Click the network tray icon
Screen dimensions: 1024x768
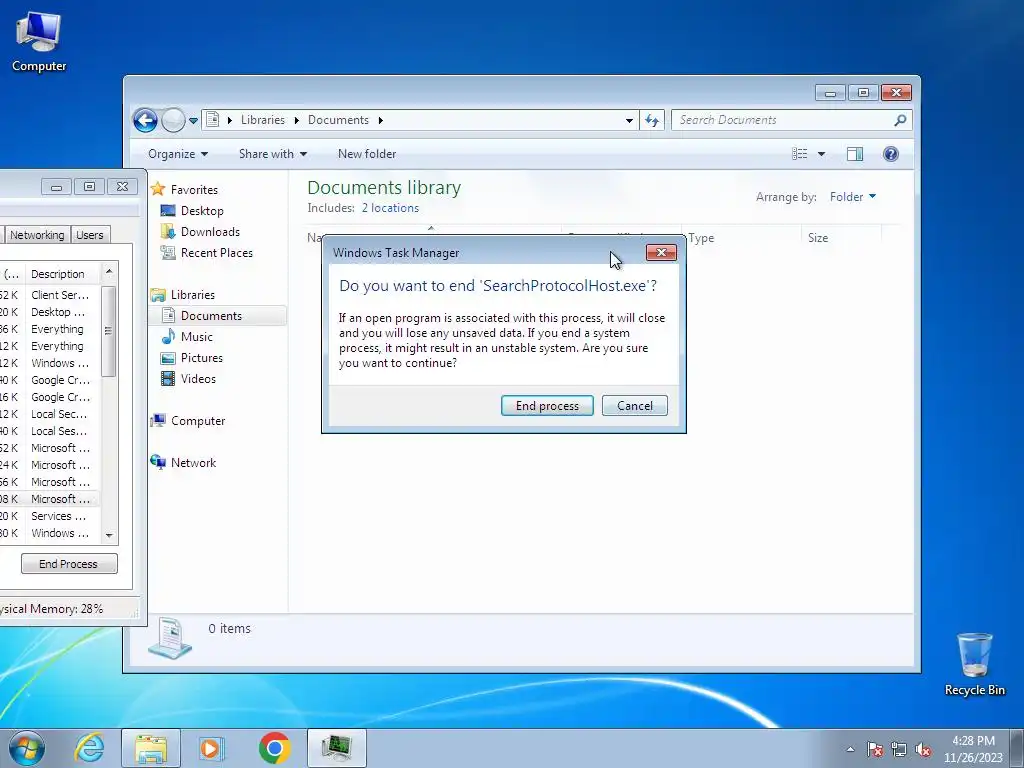click(x=899, y=749)
